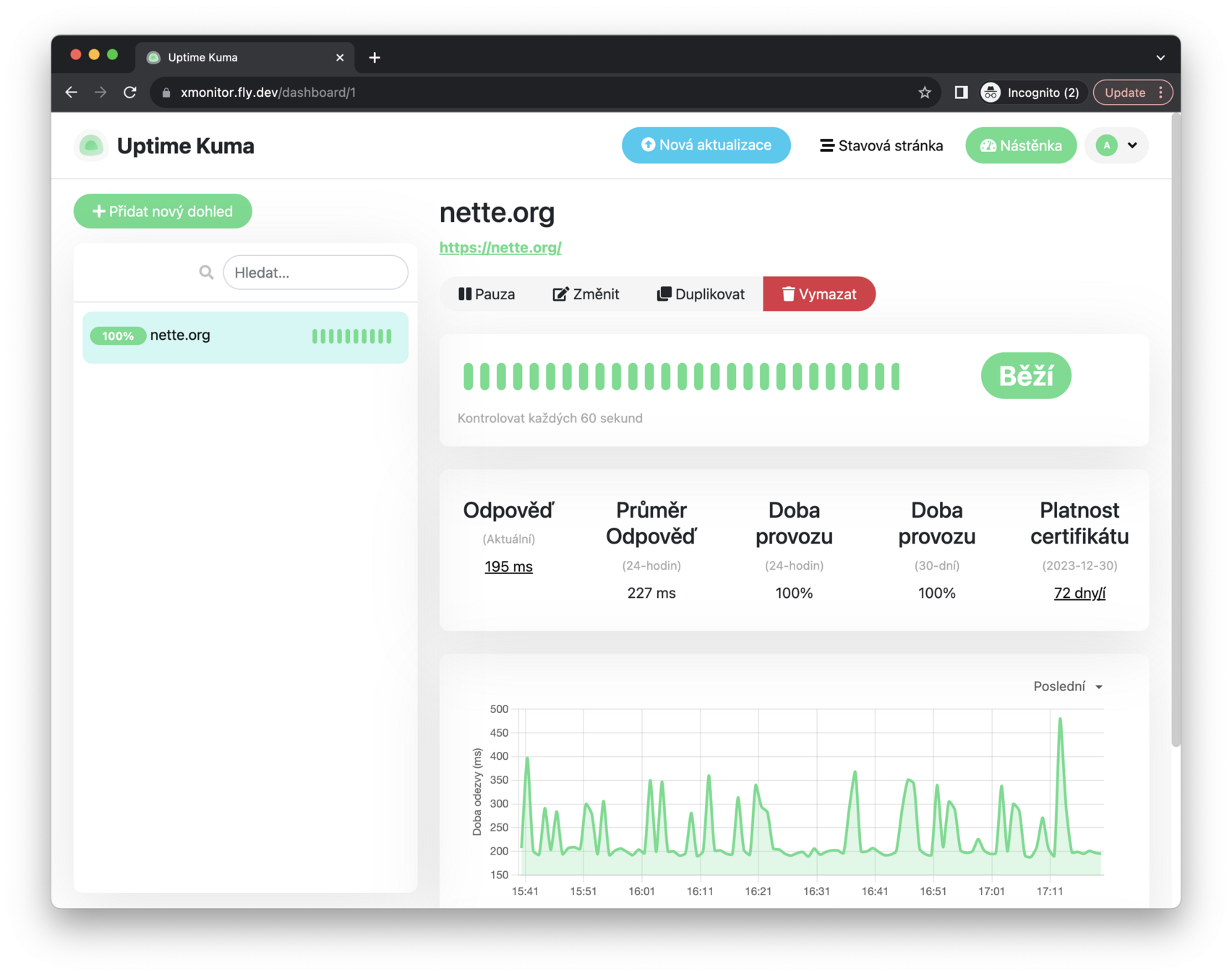The image size is (1232, 976).
Task: Go forward in browser history
Action: [x=100, y=93]
